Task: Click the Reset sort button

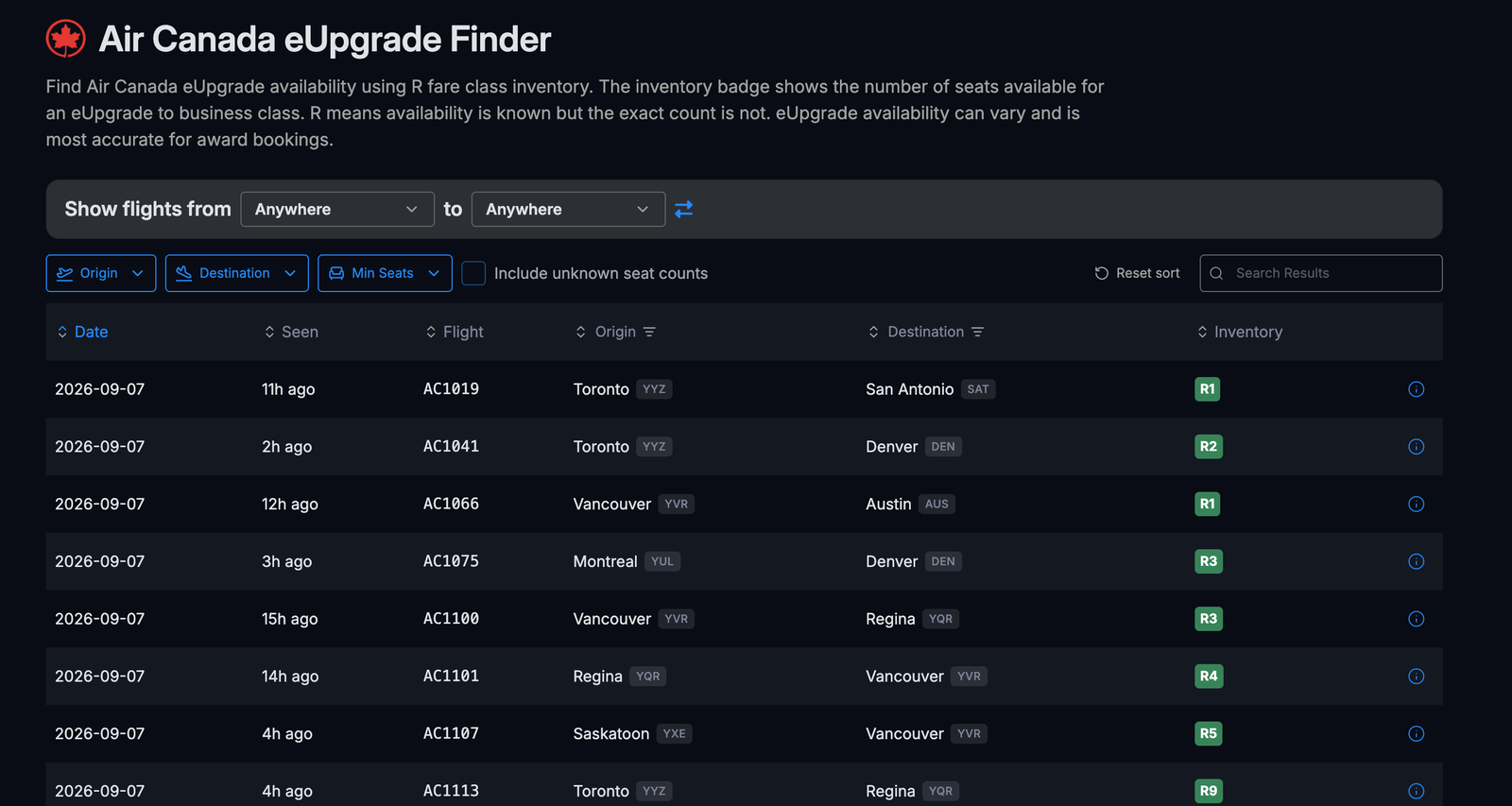Action: pos(1137,273)
